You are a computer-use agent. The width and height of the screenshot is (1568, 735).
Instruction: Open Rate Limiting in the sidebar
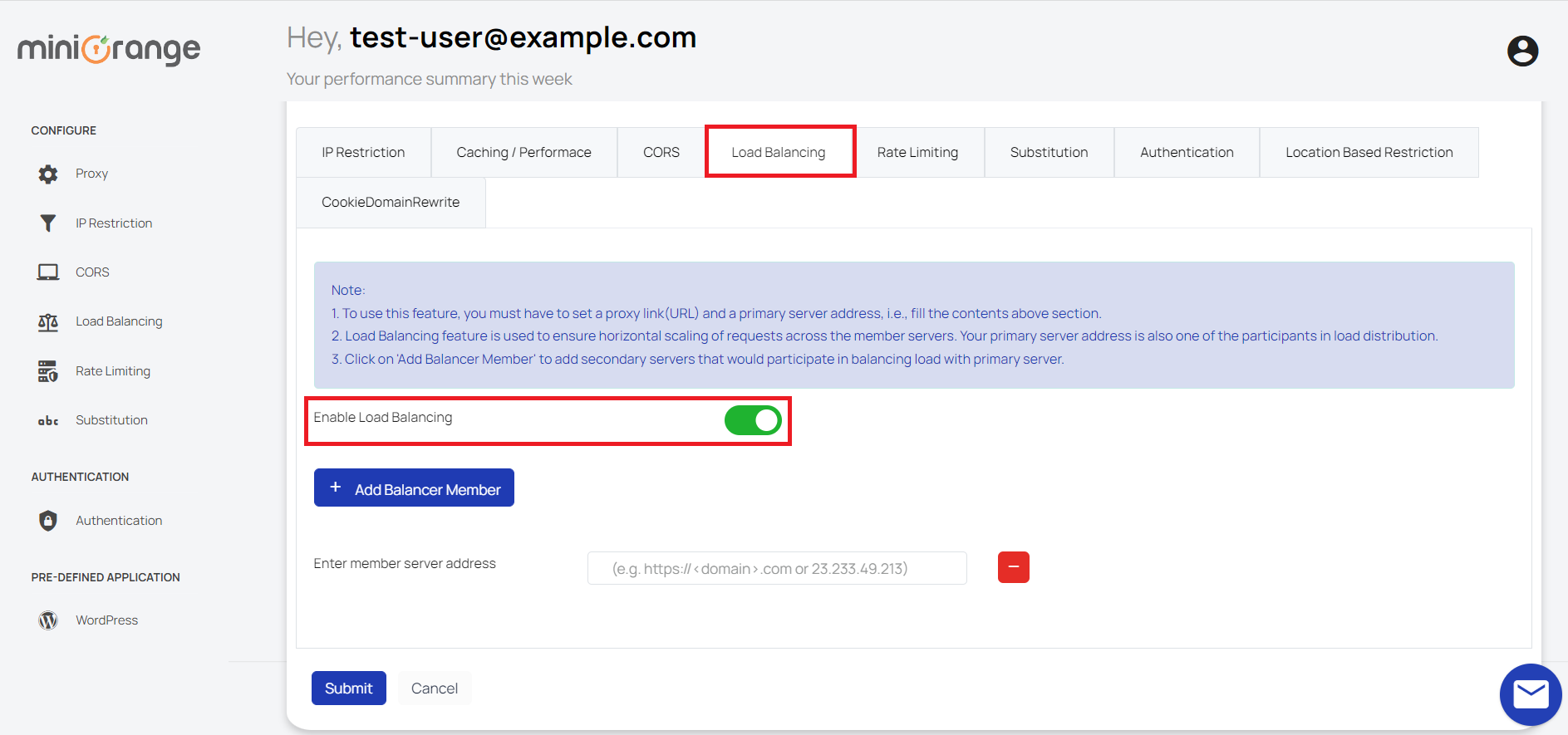113,371
